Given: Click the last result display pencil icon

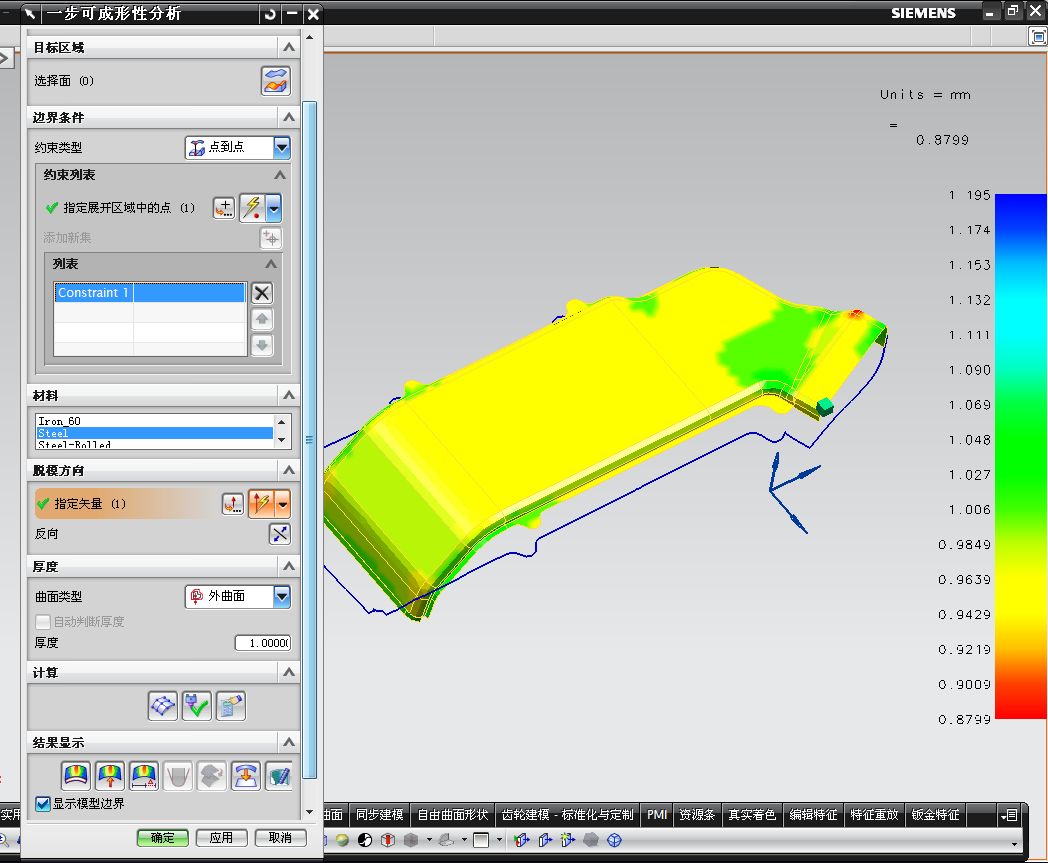Looking at the screenshot, I should pyautogui.click(x=279, y=775).
